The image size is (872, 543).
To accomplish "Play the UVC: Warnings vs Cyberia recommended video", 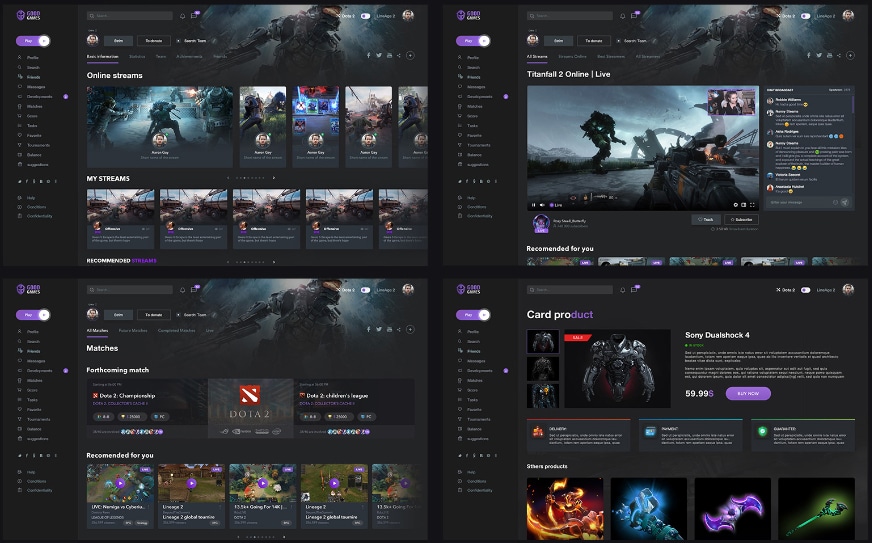I will 120,483.
